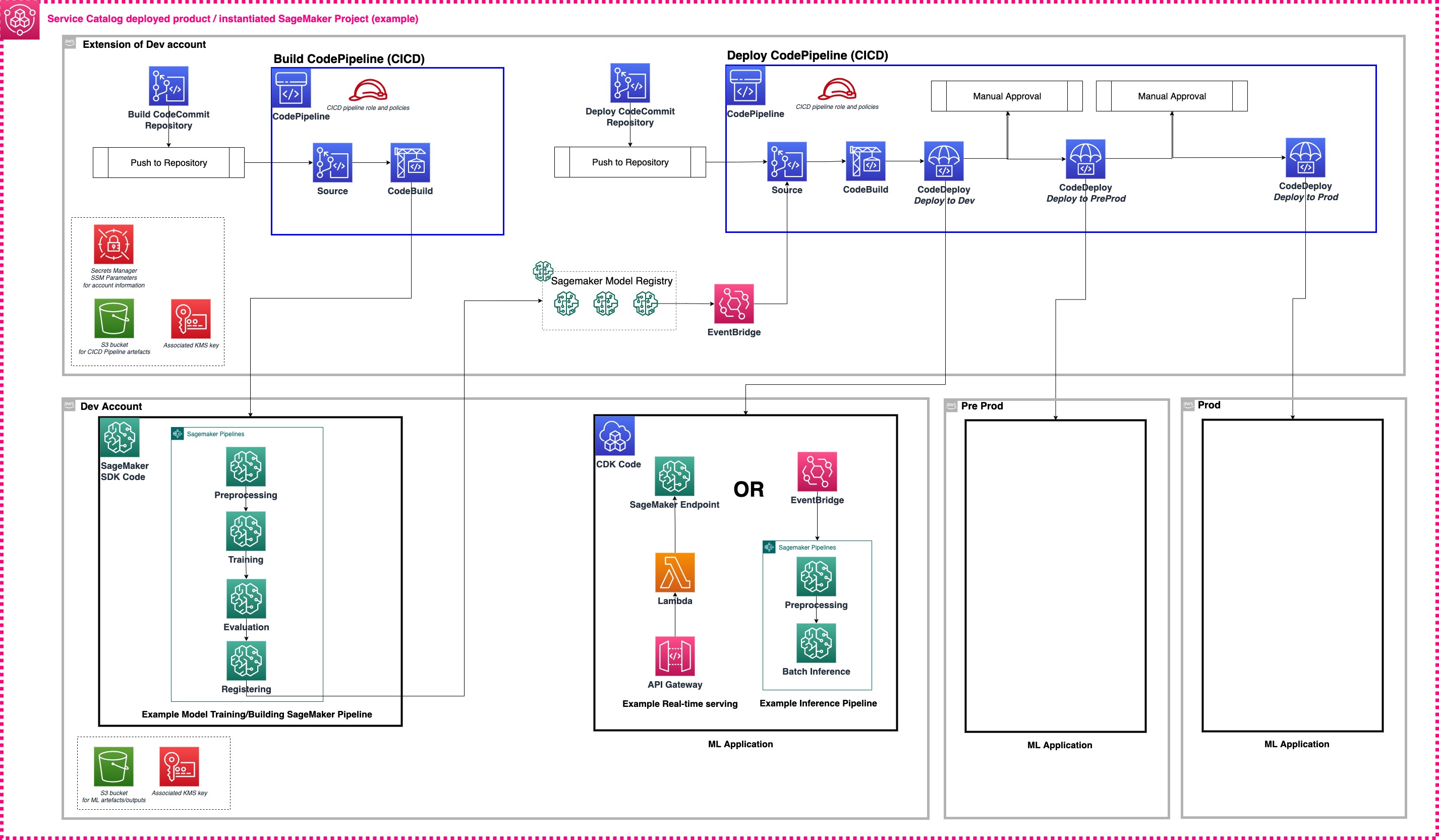Click the CodeBuild icon in Deploy CodePipeline
The width and height of the screenshot is (1439, 840).
pyautogui.click(x=866, y=161)
